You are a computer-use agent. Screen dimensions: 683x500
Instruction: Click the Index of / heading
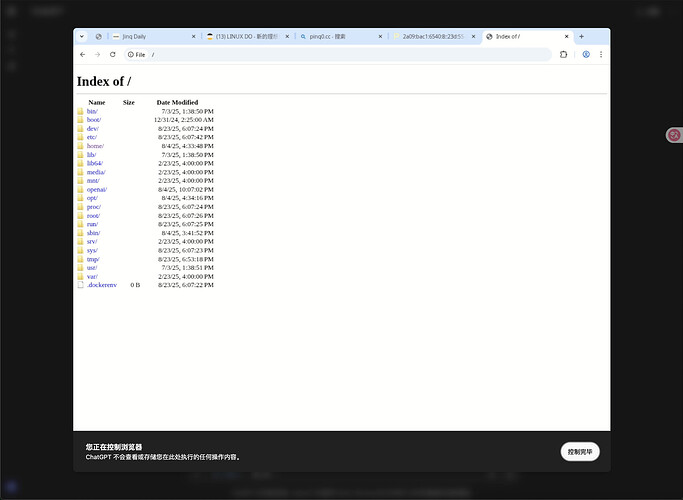point(104,81)
